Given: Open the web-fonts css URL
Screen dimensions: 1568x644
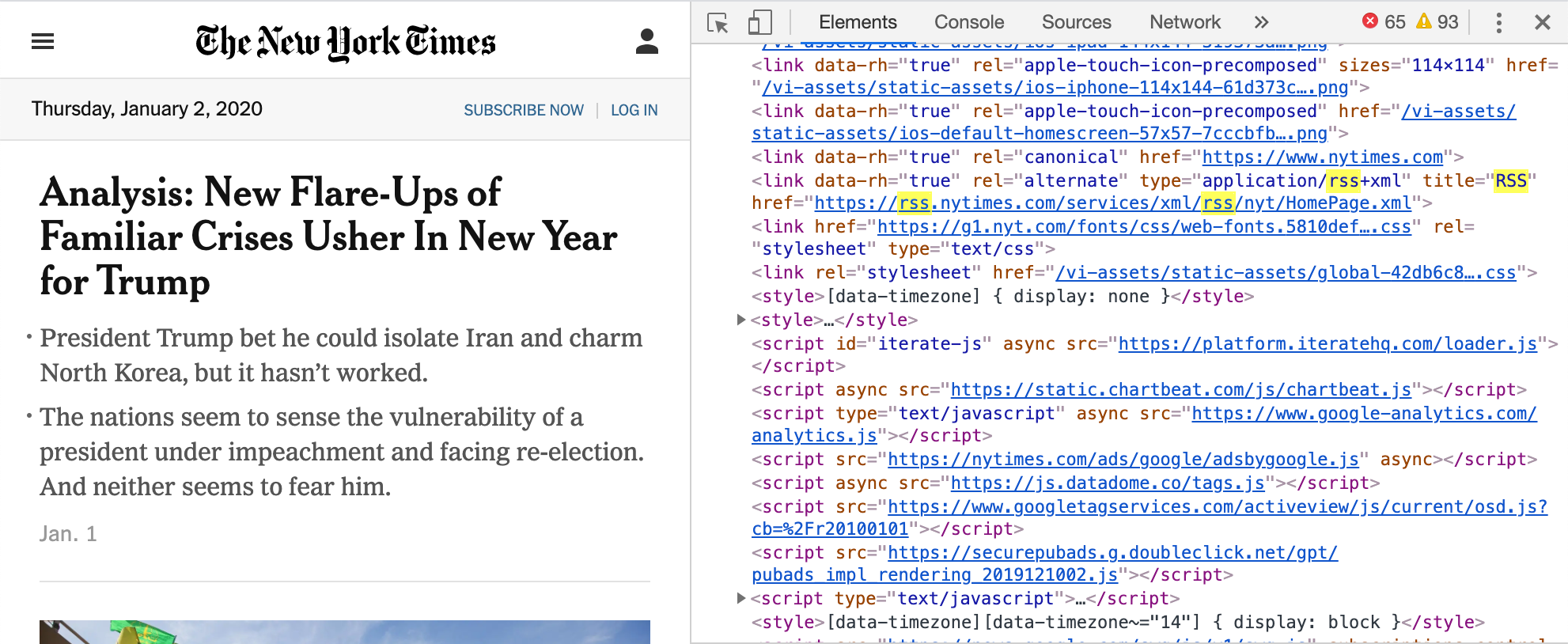Looking at the screenshot, I should (x=1144, y=226).
